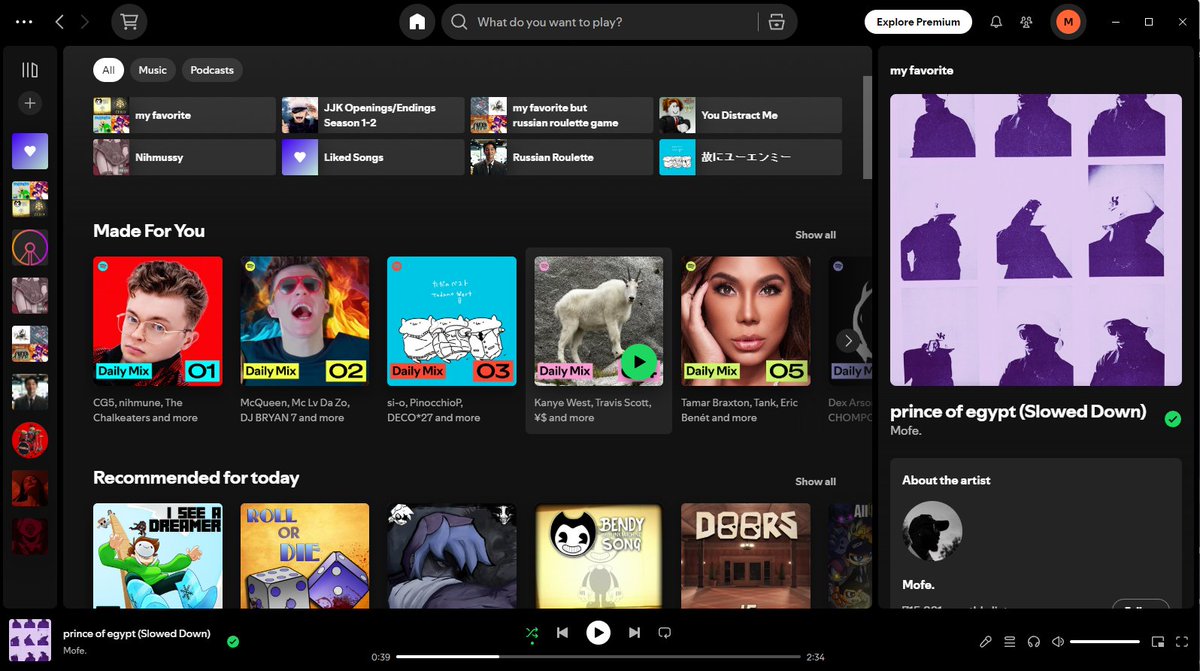Disable shuffle playback
Image resolution: width=1200 pixels, height=671 pixels.
pyautogui.click(x=532, y=632)
